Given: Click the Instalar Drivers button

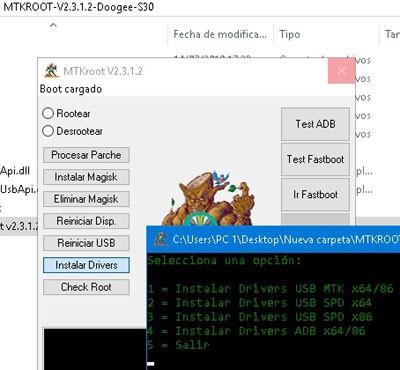Looking at the screenshot, I should (x=86, y=265).
